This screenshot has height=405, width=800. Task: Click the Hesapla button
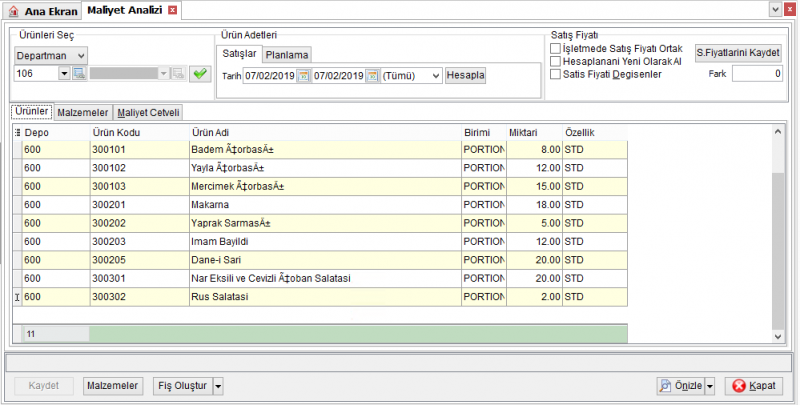point(465,75)
